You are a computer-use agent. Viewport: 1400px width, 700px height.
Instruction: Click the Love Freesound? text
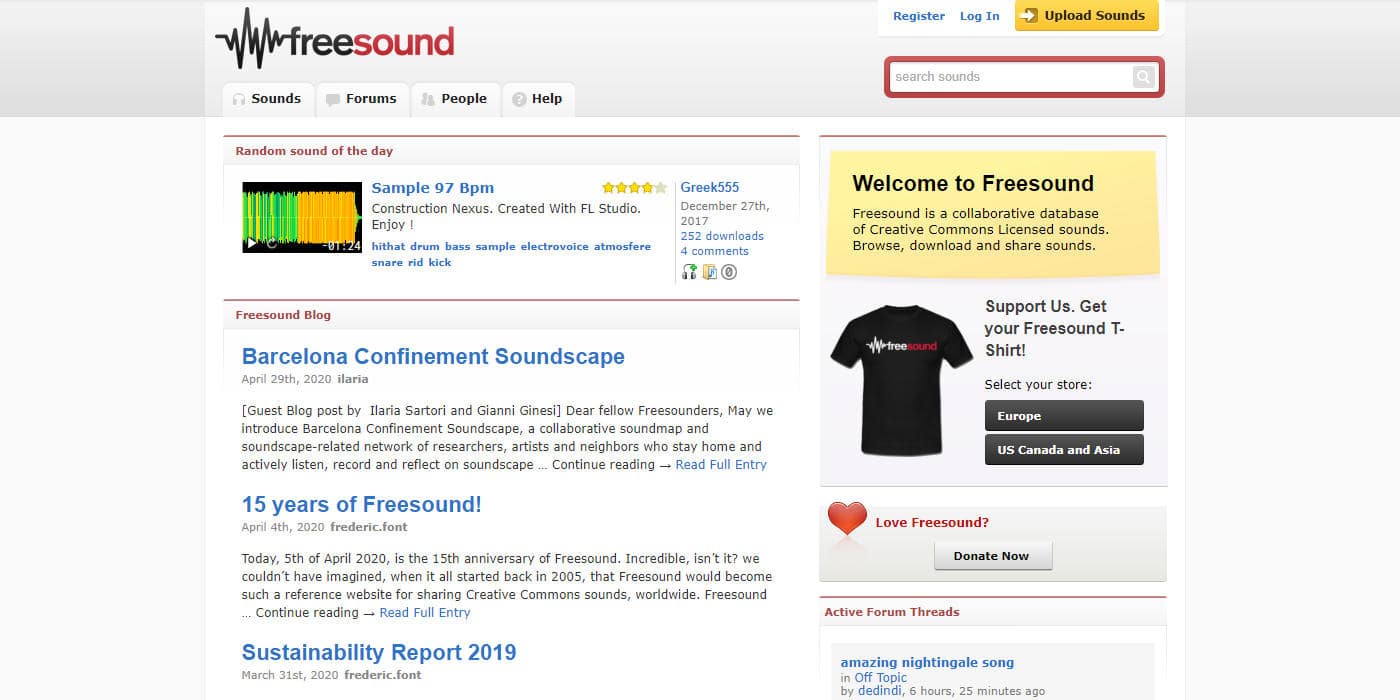pyautogui.click(x=932, y=522)
